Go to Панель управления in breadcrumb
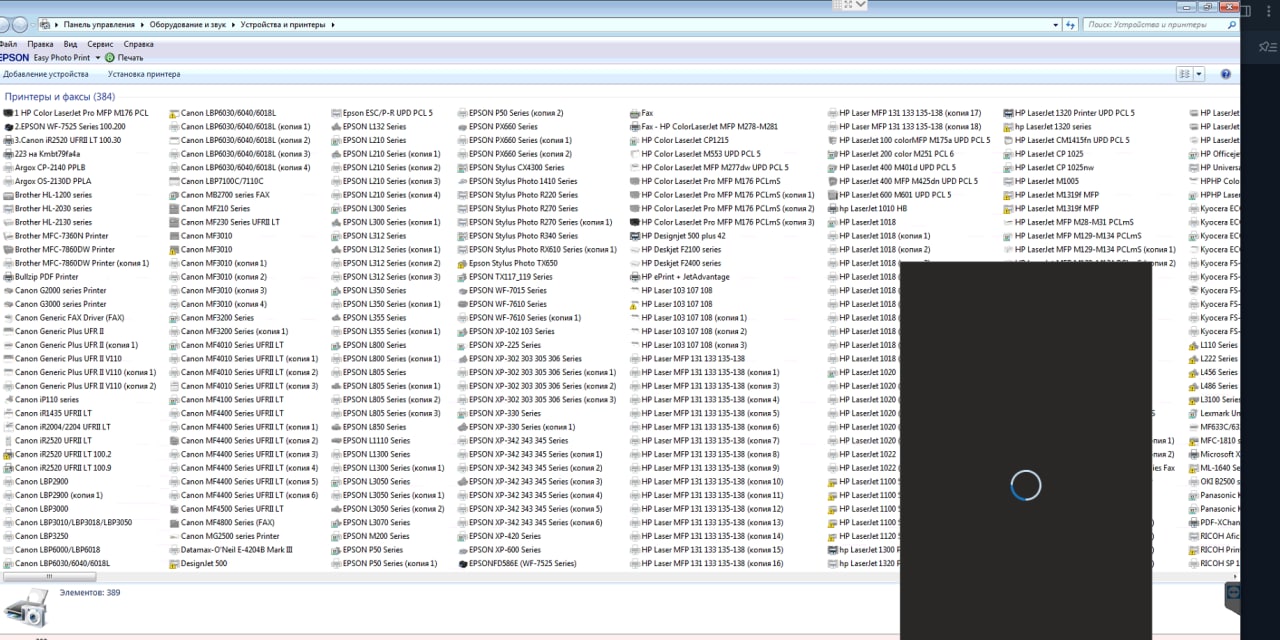The width and height of the screenshot is (1280, 640). [x=100, y=24]
